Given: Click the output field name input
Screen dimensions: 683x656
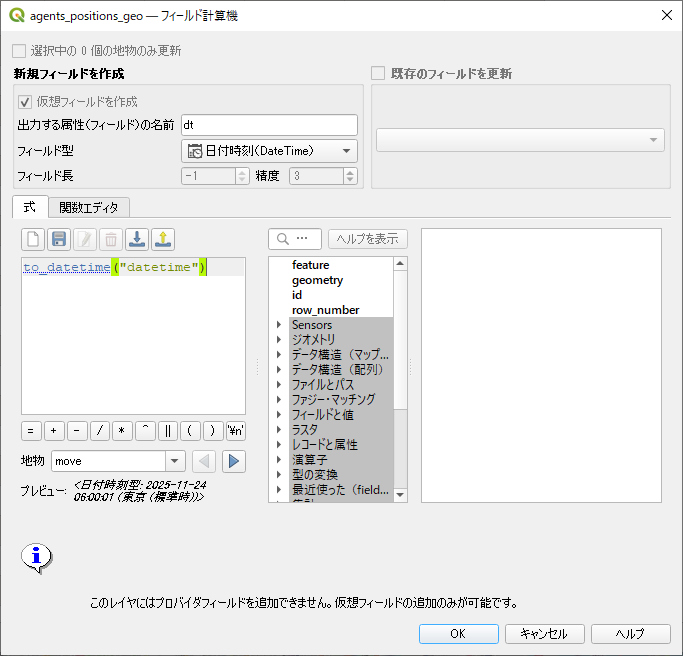Looking at the screenshot, I should pyautogui.click(x=268, y=125).
